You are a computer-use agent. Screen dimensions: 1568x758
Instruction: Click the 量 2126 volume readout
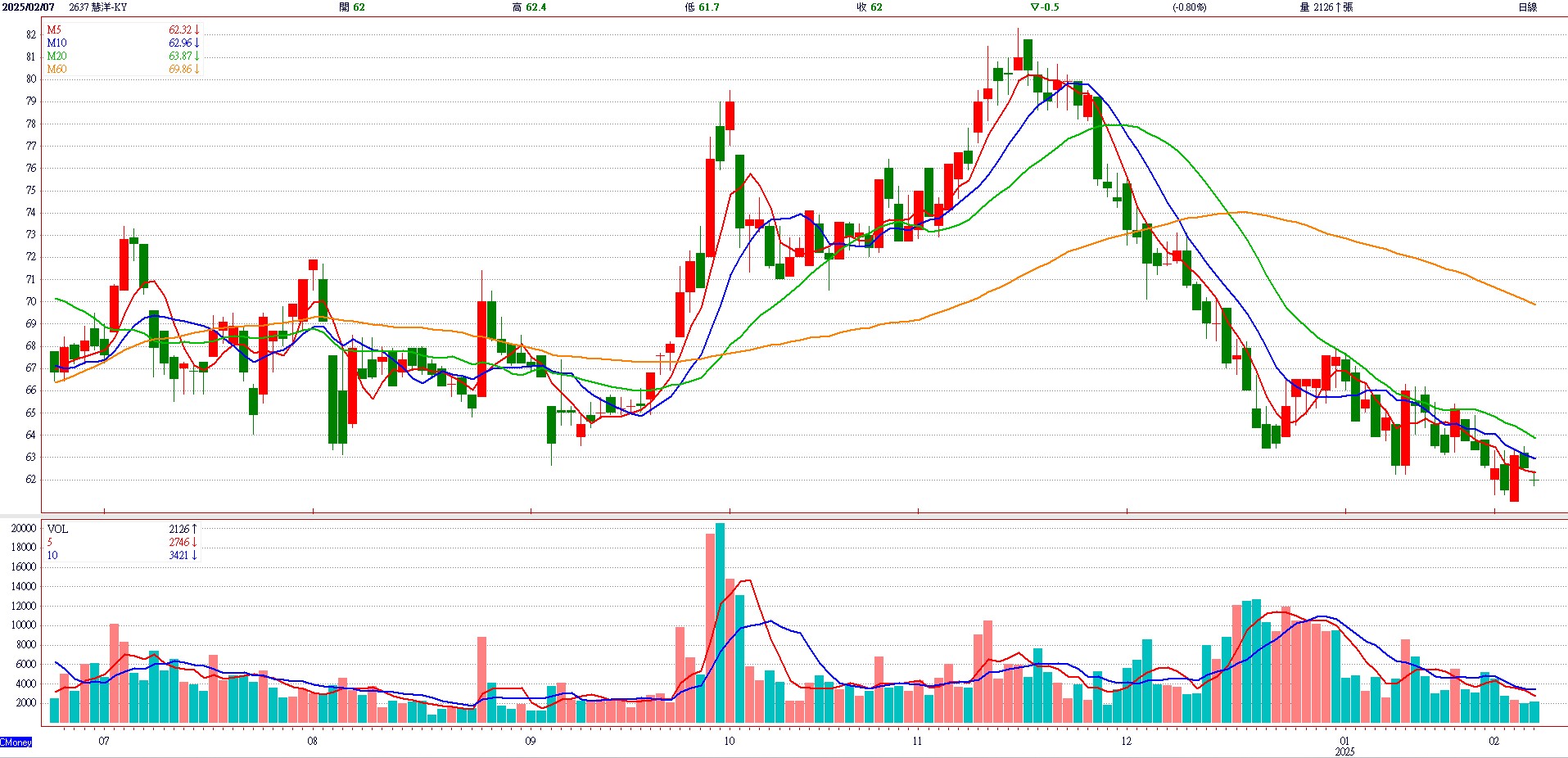[x=1326, y=7]
